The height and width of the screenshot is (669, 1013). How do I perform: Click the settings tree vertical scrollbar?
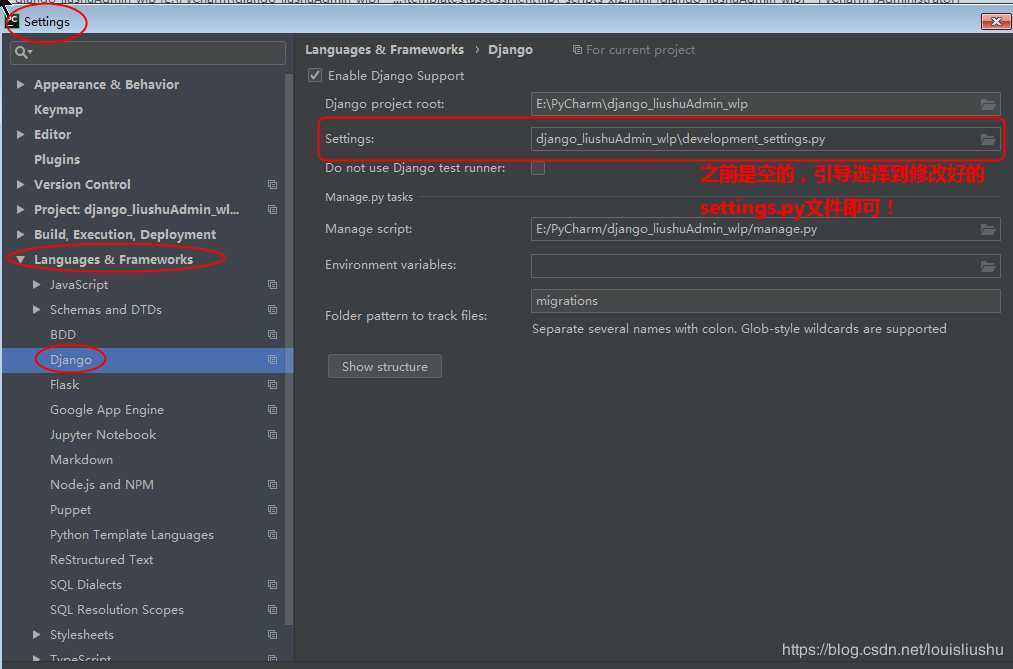pos(289,349)
